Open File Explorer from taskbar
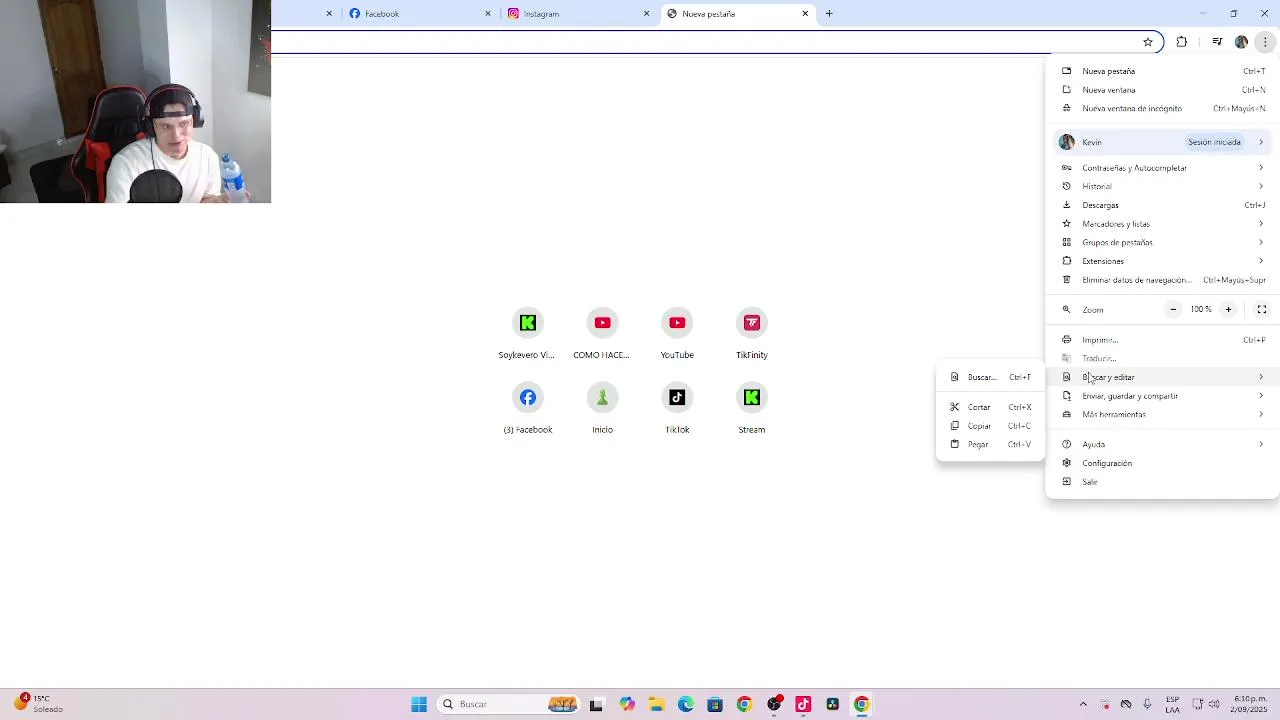The image size is (1280, 720). [x=657, y=704]
